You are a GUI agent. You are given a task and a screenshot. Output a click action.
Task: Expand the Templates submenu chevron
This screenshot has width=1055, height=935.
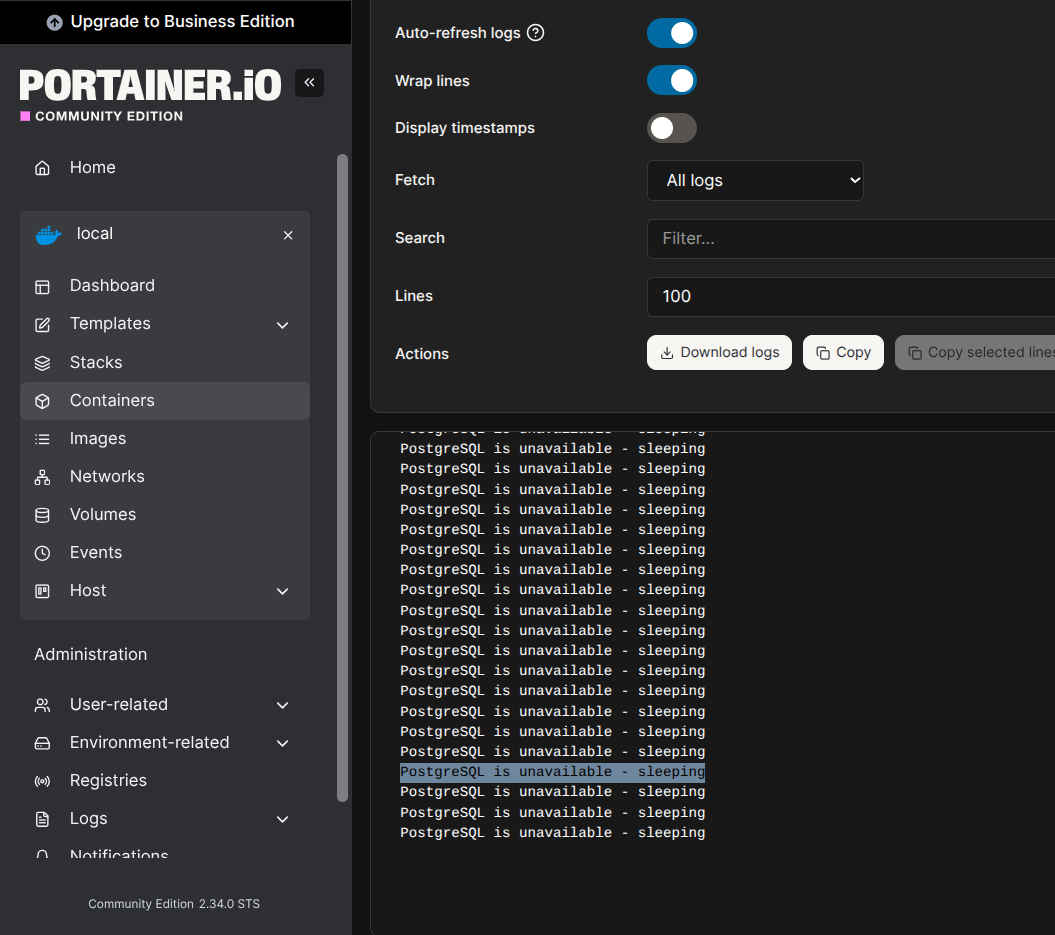282,325
